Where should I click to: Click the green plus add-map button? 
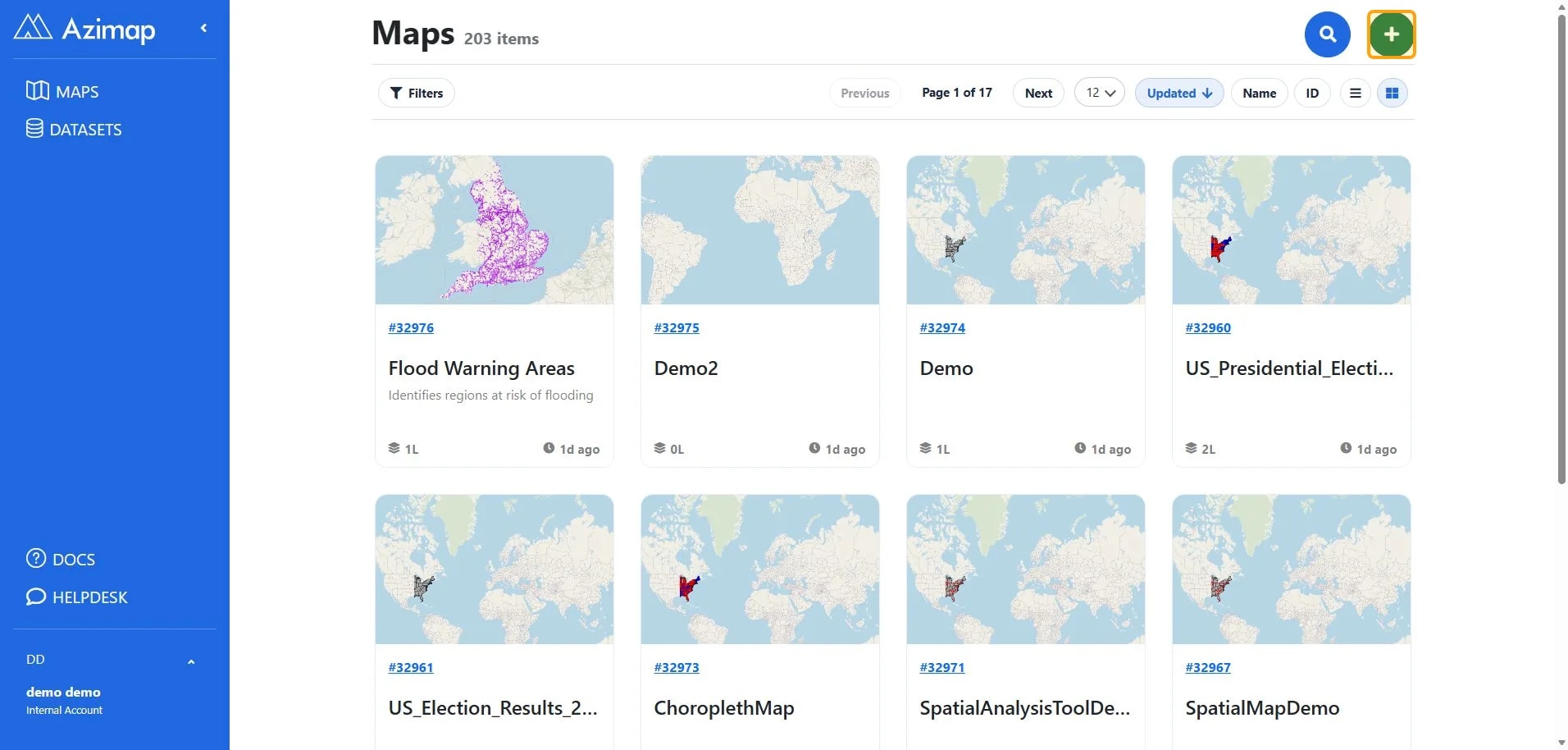coord(1391,34)
